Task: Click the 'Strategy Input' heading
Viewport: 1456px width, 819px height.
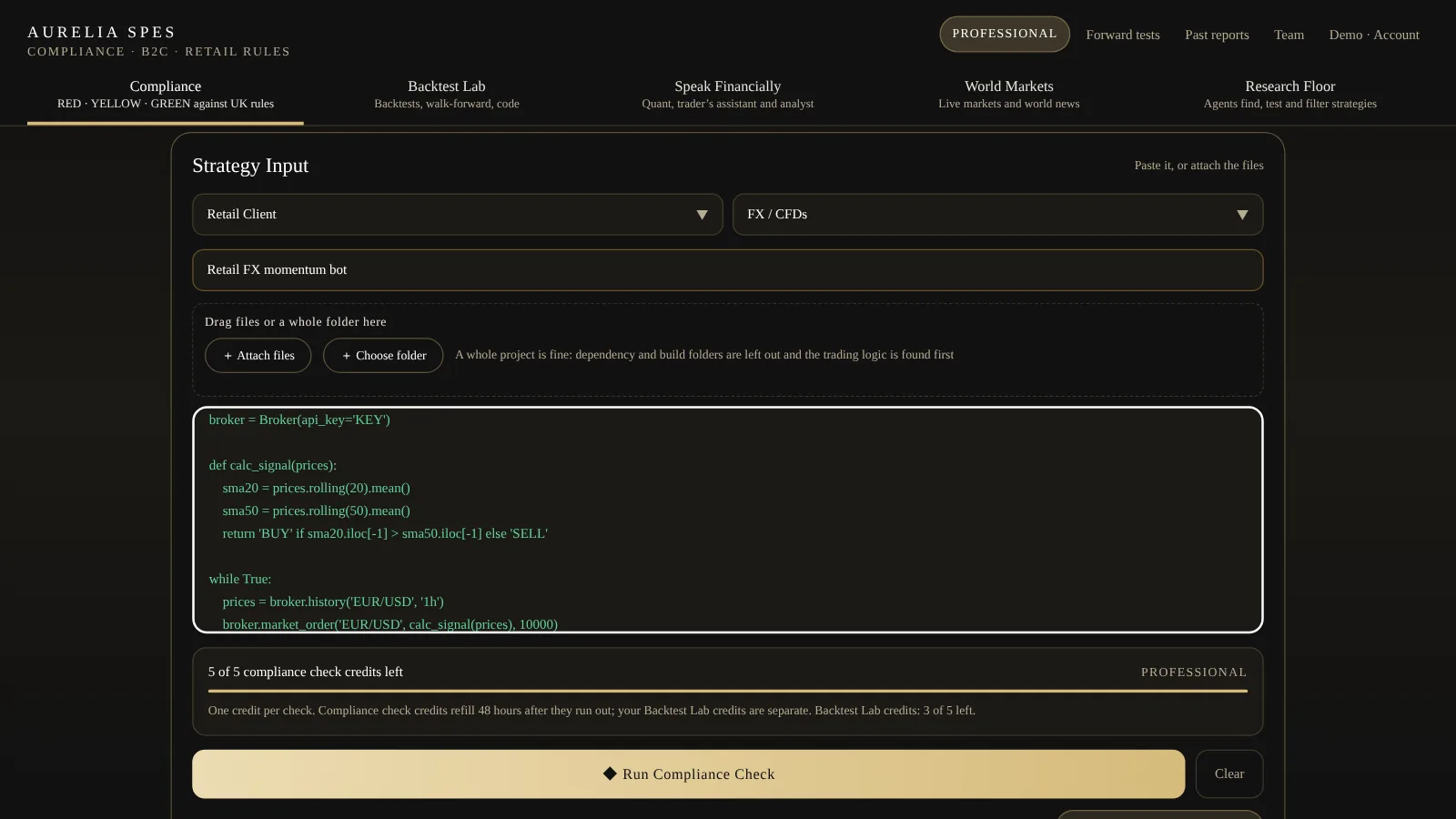Action: coord(250,166)
